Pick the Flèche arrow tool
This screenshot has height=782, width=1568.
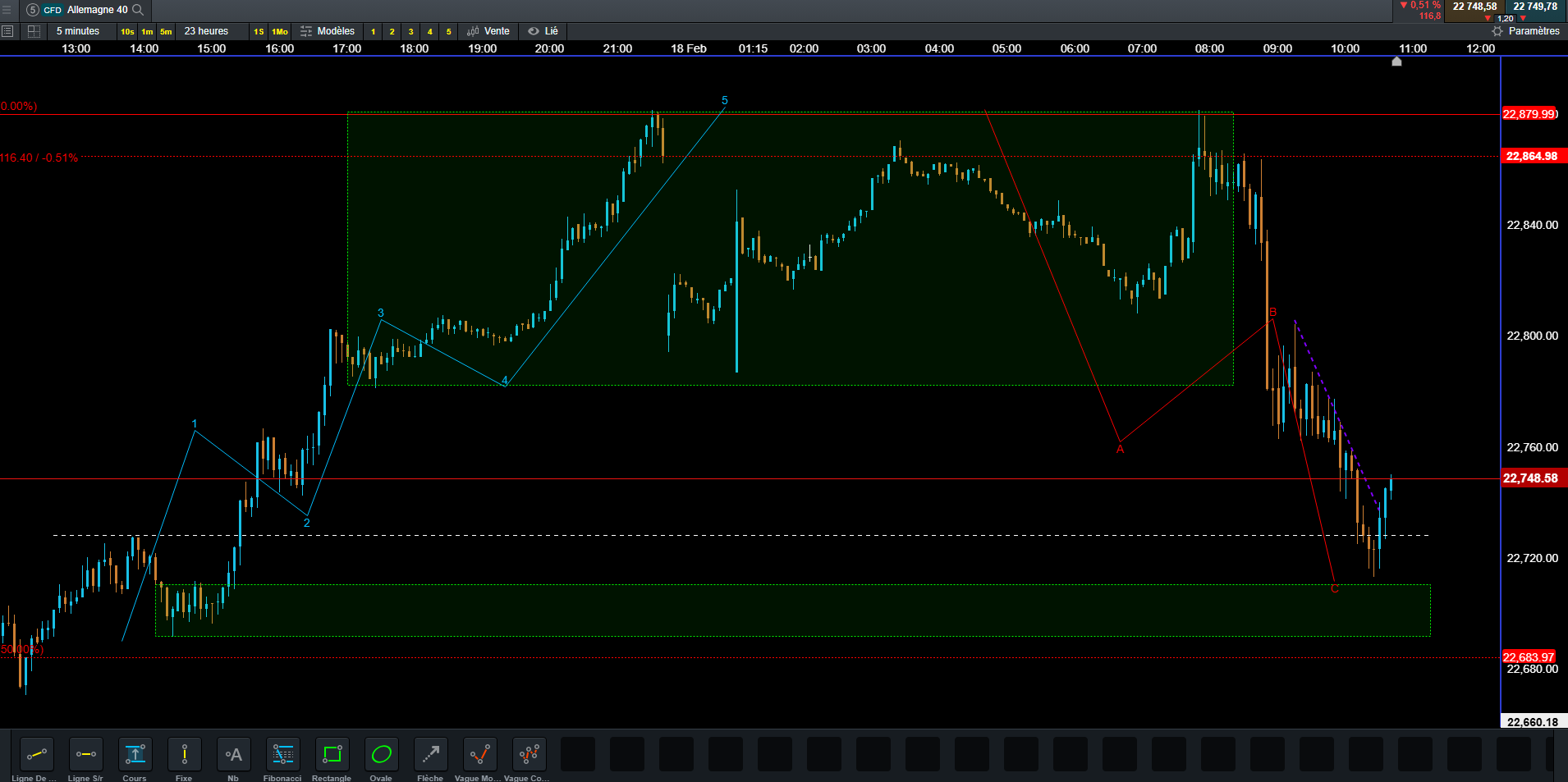point(430,754)
